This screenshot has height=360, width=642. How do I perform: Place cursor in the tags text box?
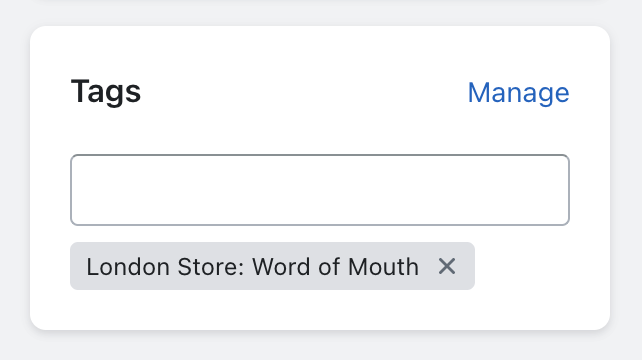click(320, 190)
